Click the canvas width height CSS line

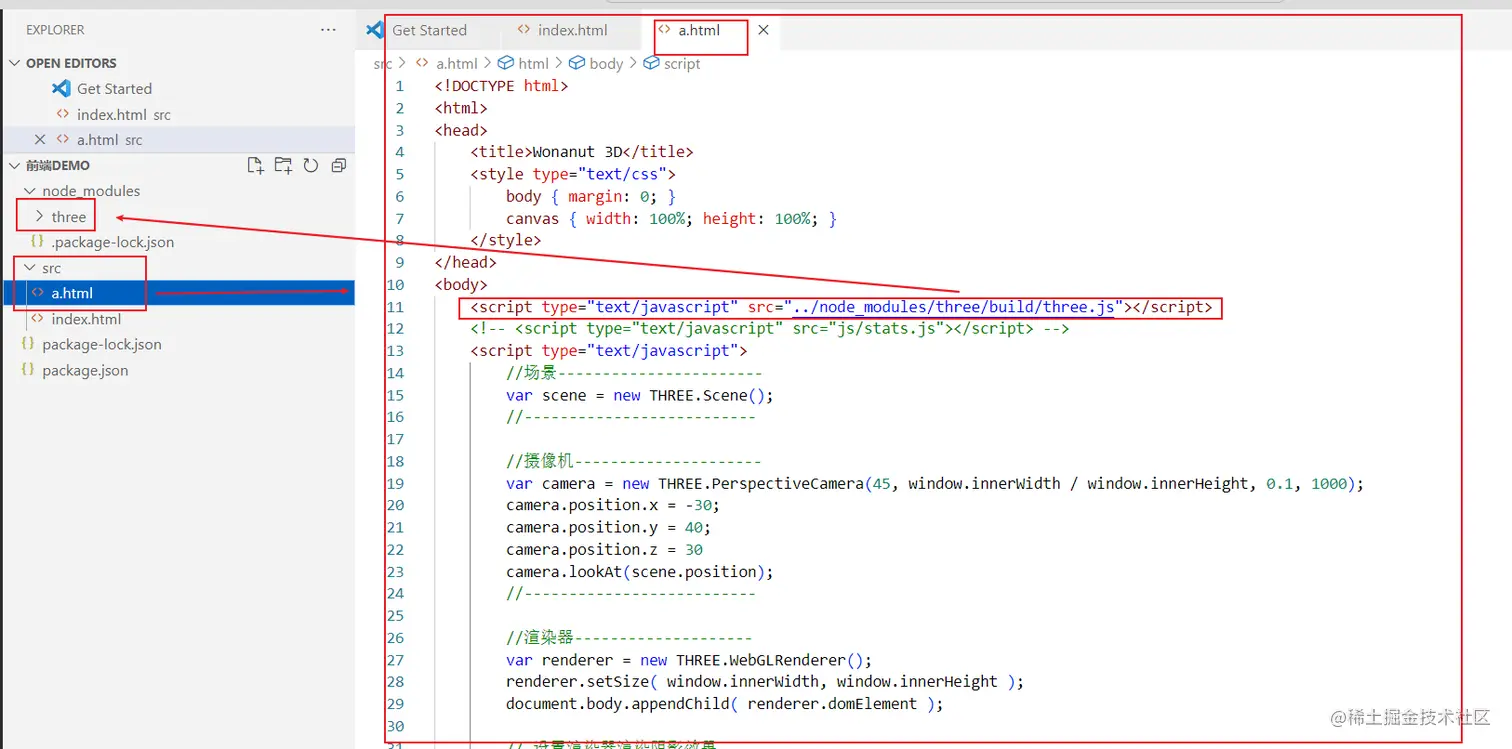coord(671,218)
